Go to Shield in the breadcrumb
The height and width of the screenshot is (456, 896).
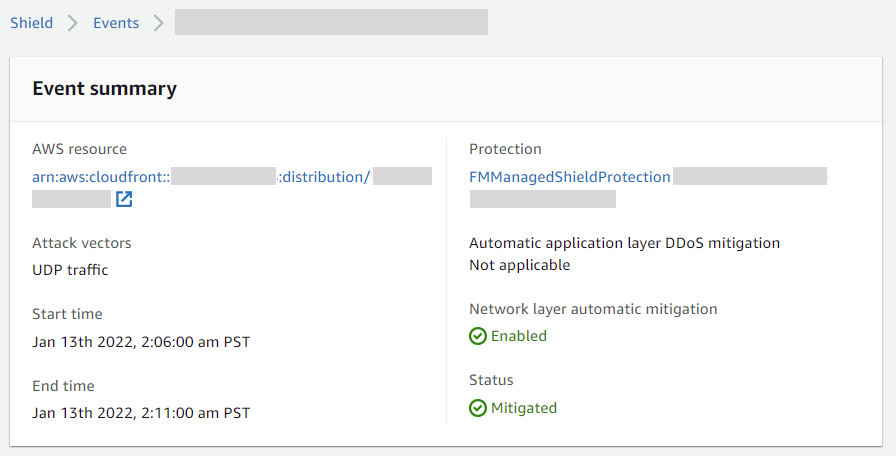[x=31, y=23]
